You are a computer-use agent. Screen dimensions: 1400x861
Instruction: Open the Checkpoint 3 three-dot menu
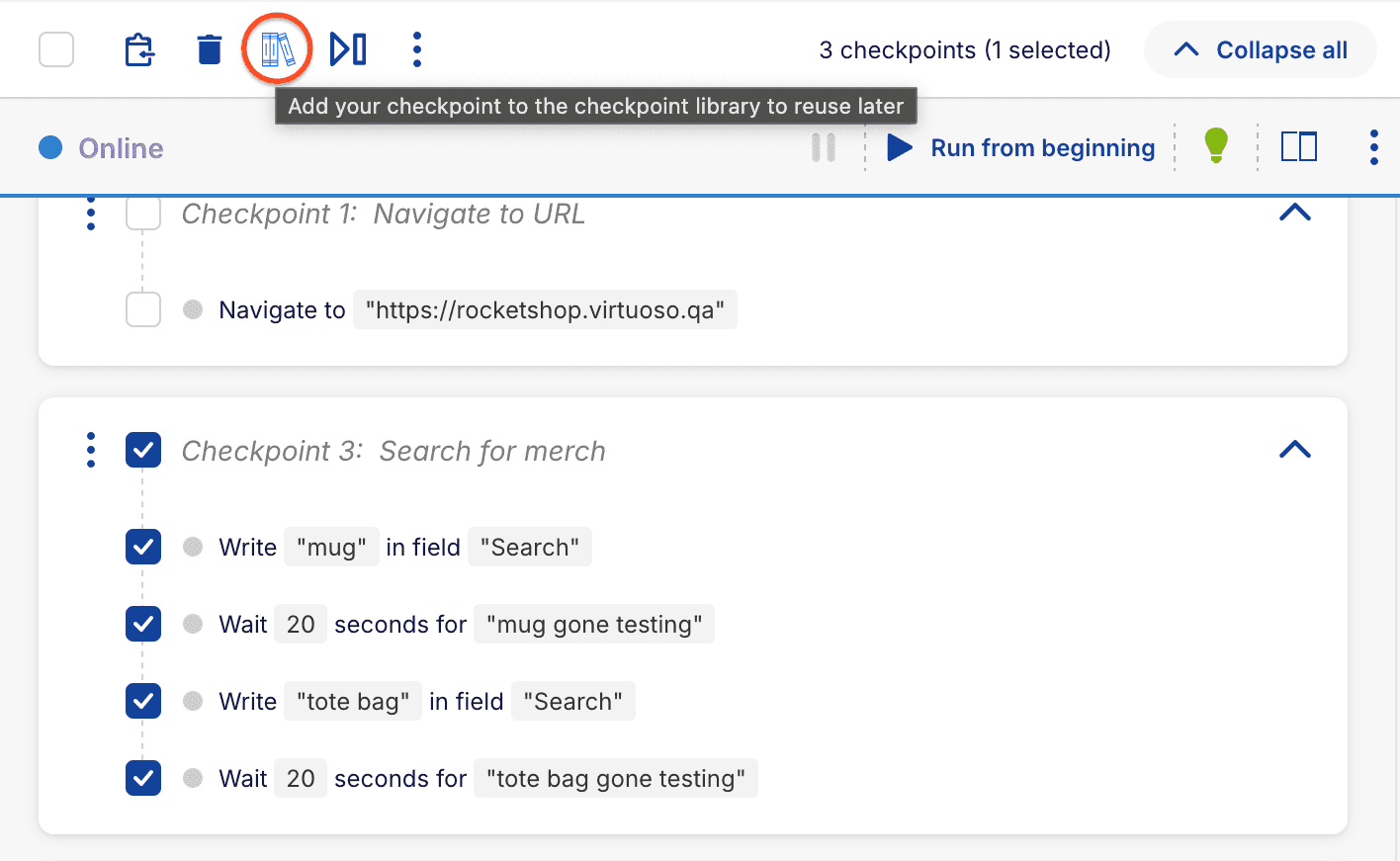90,450
